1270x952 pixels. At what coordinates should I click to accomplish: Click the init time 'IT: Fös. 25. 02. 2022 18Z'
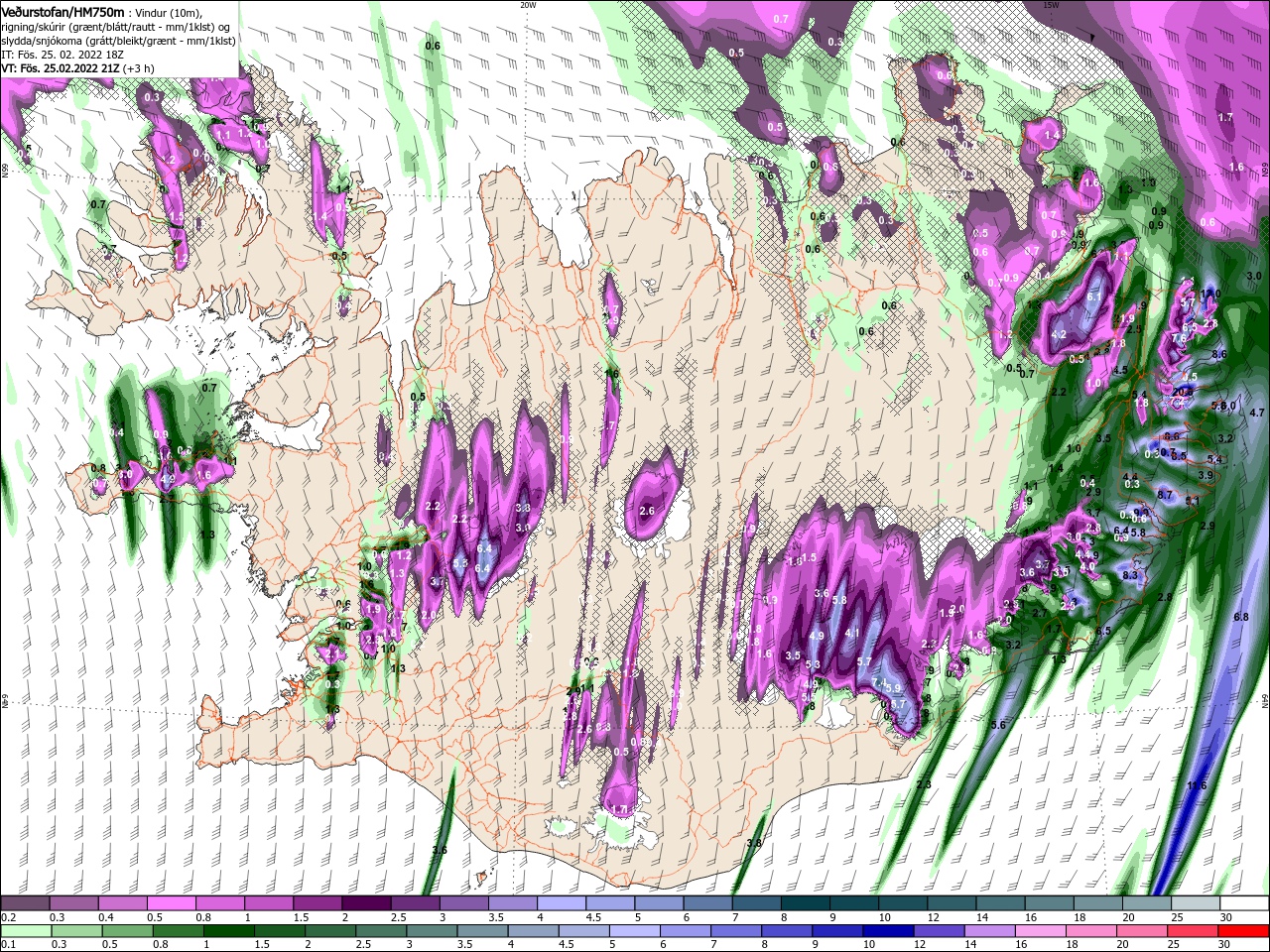click(64, 54)
